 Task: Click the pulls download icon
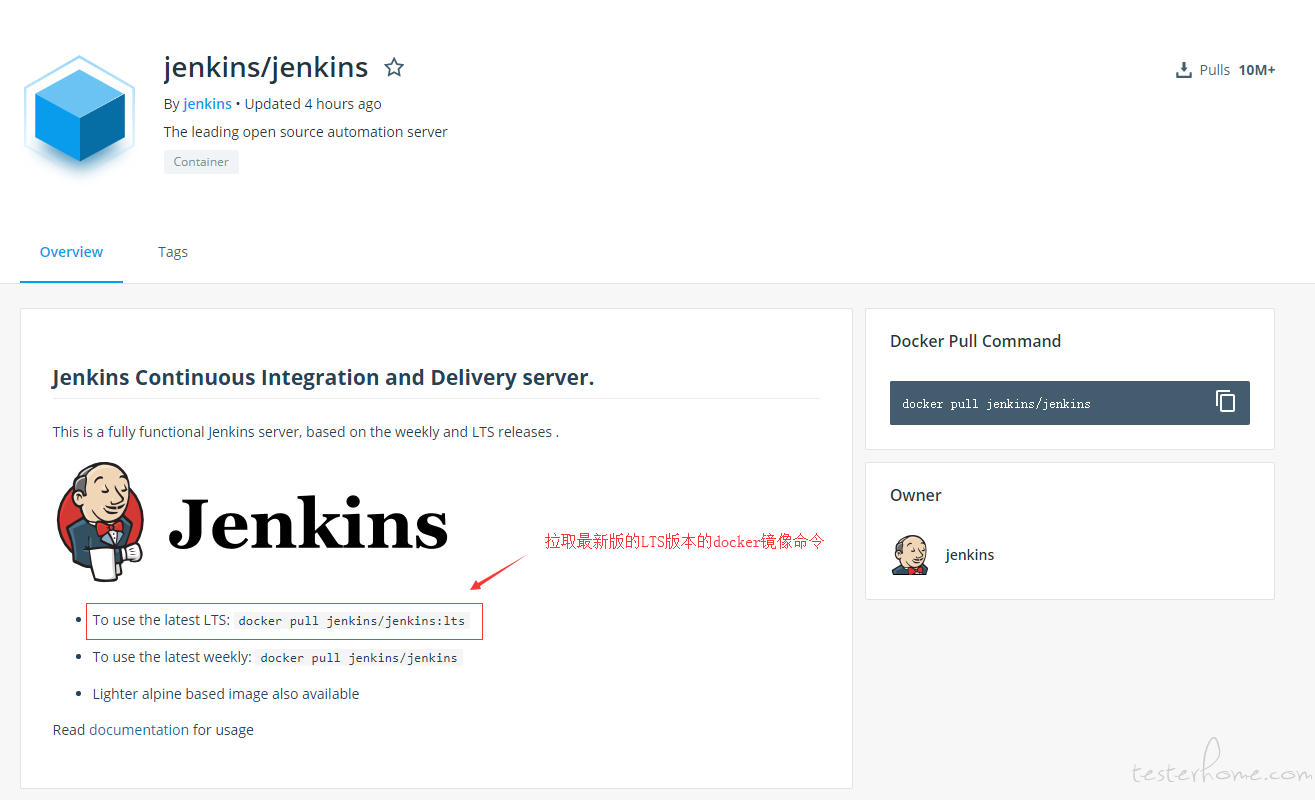pyautogui.click(x=1183, y=70)
